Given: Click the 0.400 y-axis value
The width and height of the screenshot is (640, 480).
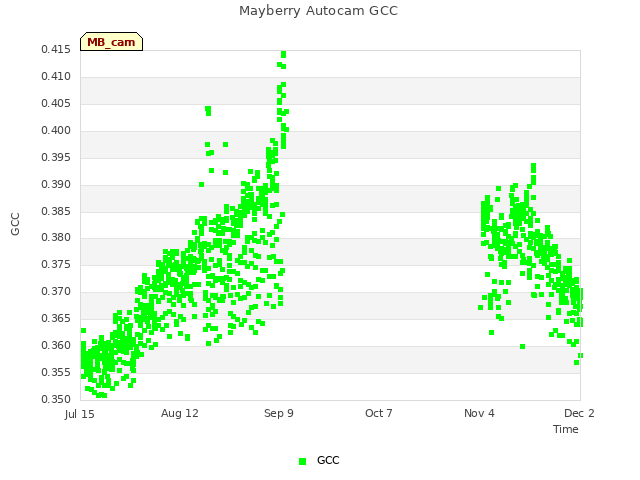Looking at the screenshot, I should coord(56,130).
